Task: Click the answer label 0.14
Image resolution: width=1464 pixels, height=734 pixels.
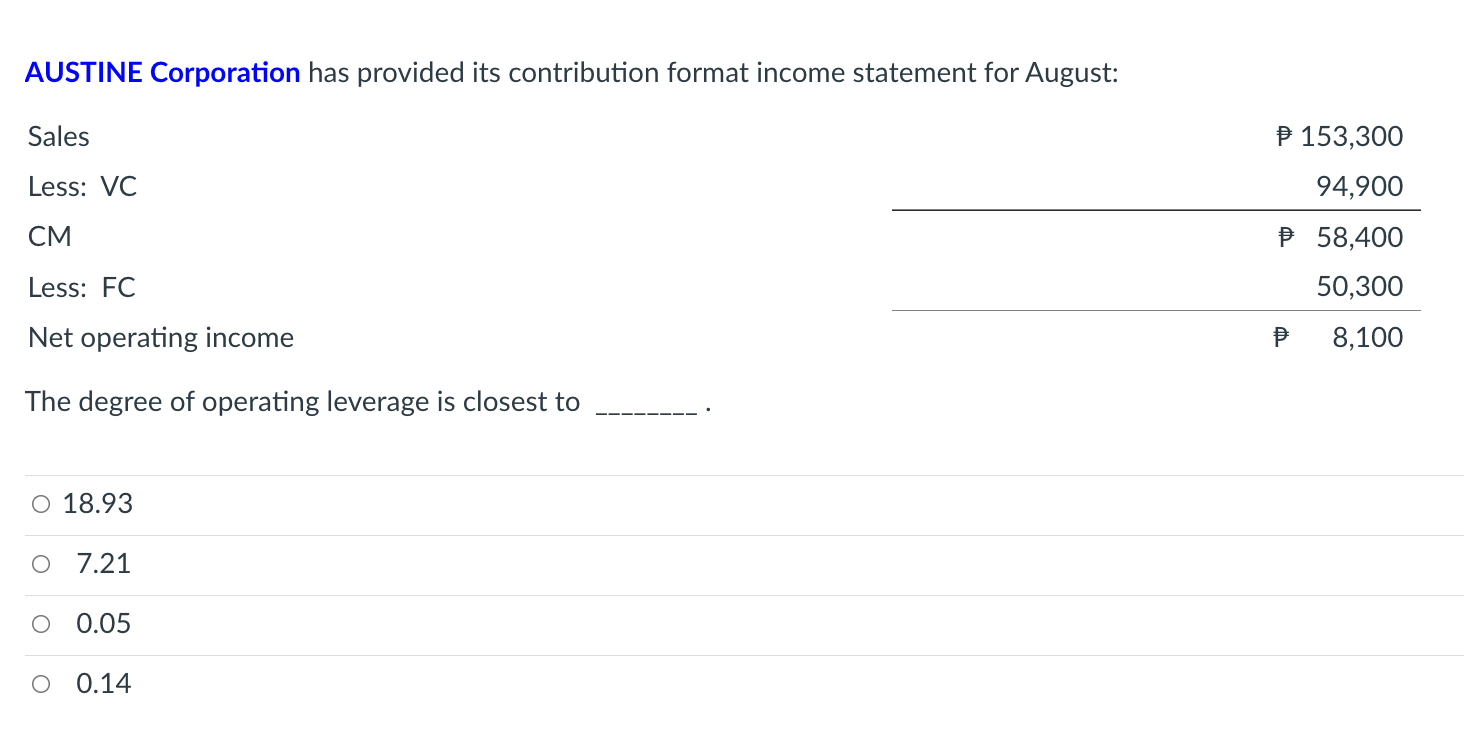Action: (104, 683)
